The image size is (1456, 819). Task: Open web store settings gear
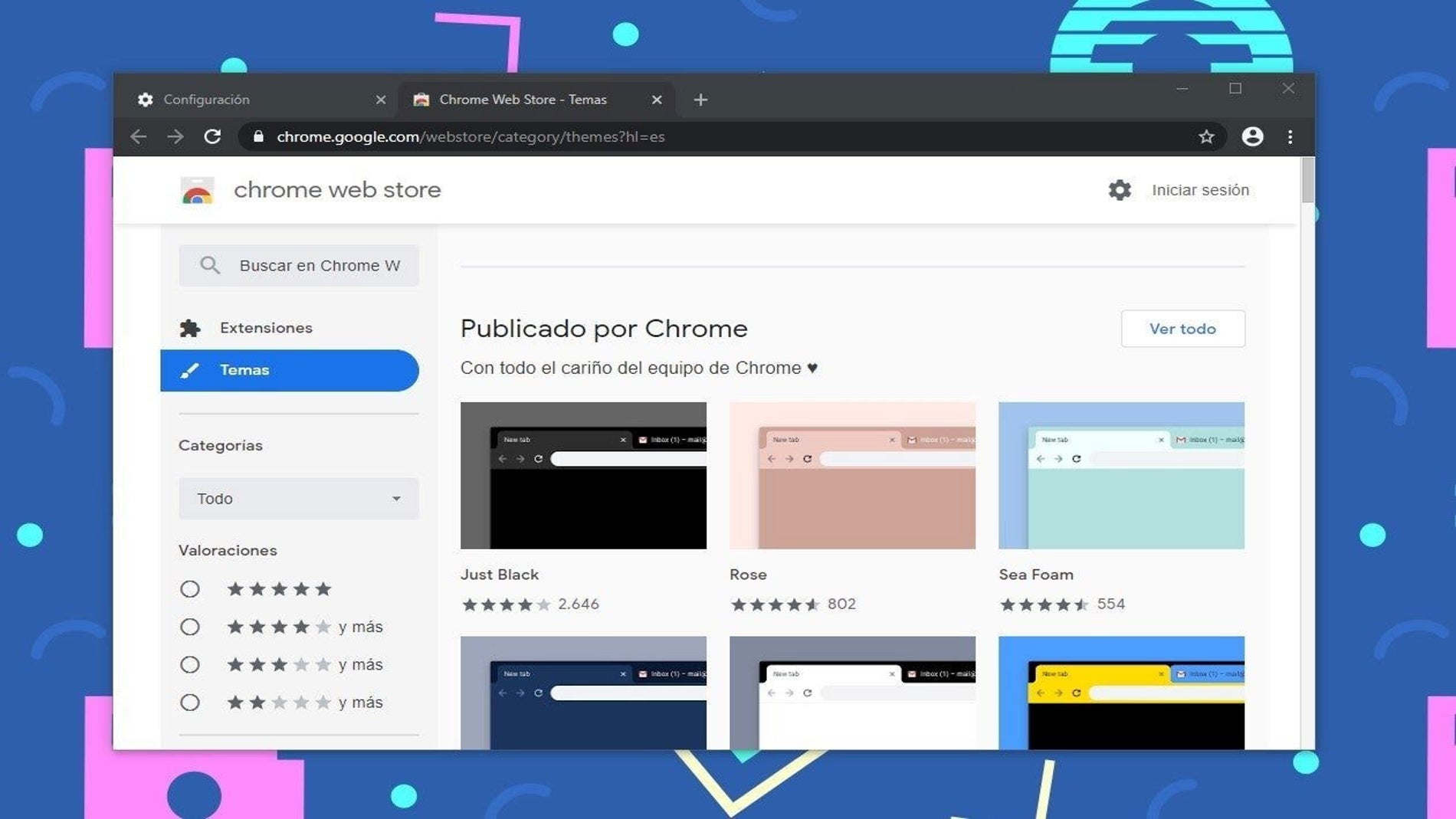[x=1120, y=190]
